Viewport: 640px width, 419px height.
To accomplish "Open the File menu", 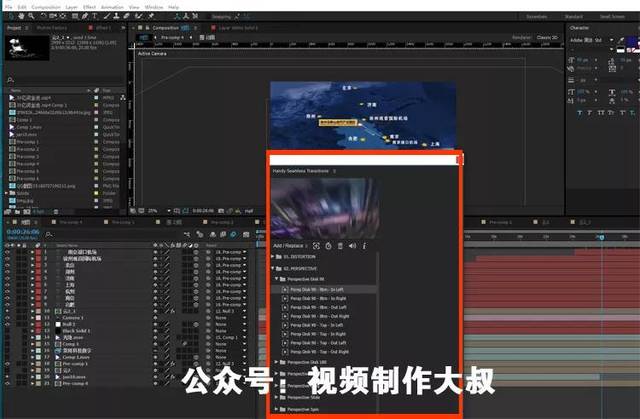I will (x=9, y=7).
